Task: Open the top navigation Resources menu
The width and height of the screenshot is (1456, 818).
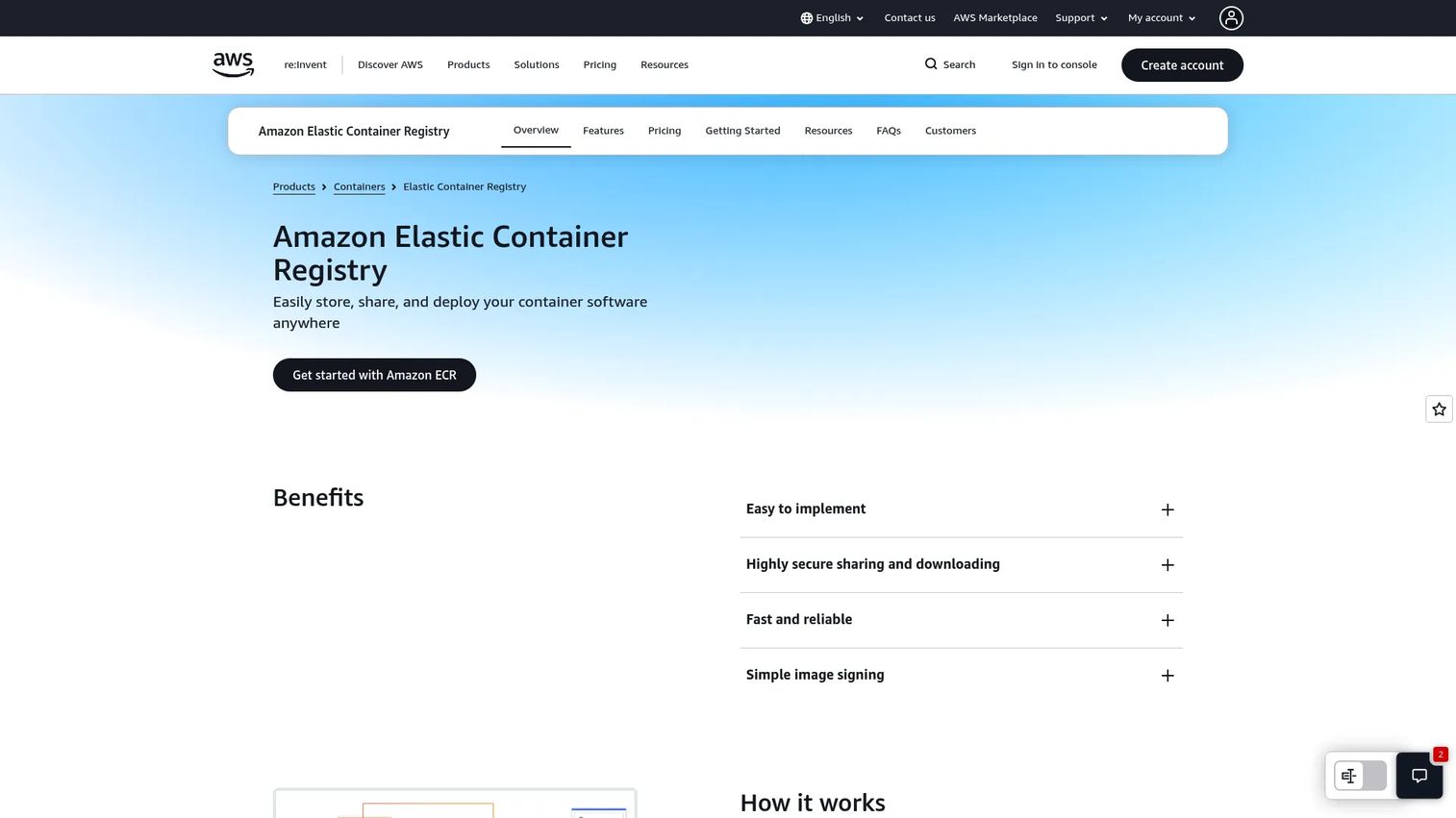Action: (665, 65)
